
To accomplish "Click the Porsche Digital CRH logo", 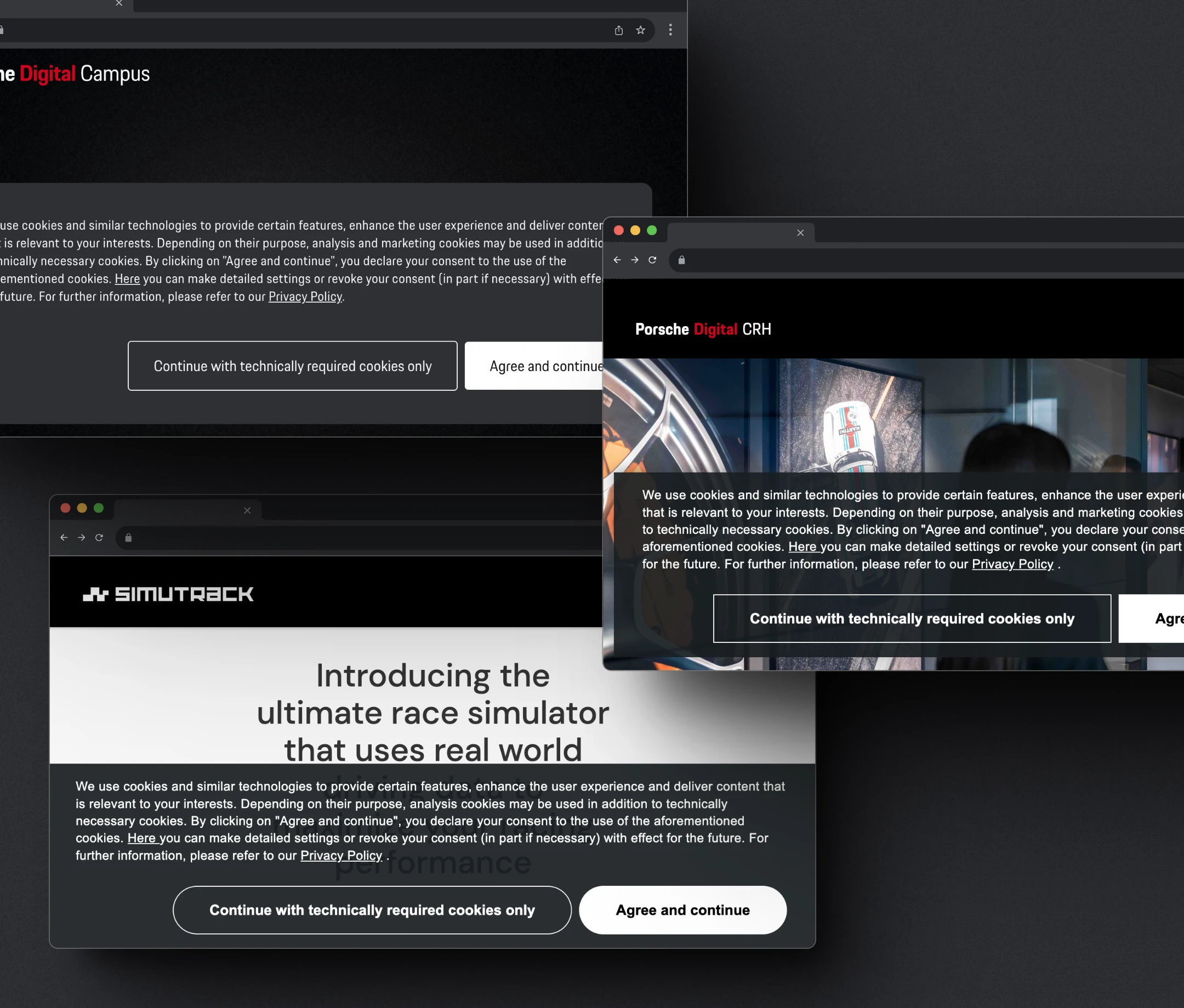I will pos(704,328).
